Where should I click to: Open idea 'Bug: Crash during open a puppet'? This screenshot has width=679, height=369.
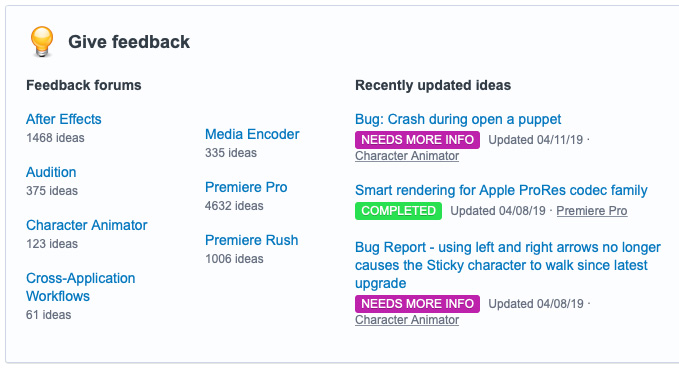[458, 119]
